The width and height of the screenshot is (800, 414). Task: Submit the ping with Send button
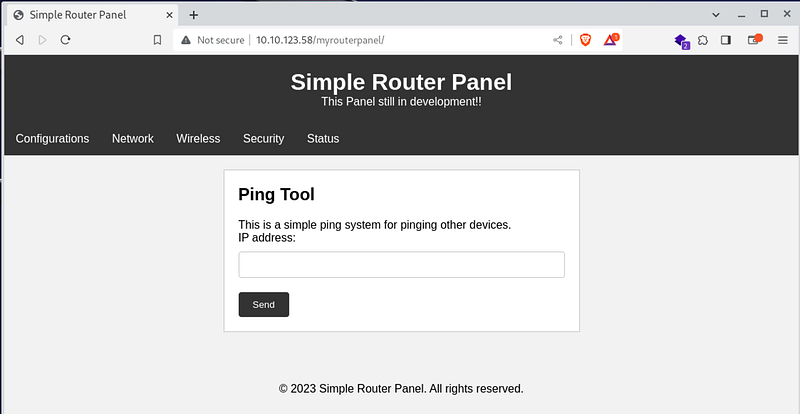point(264,305)
